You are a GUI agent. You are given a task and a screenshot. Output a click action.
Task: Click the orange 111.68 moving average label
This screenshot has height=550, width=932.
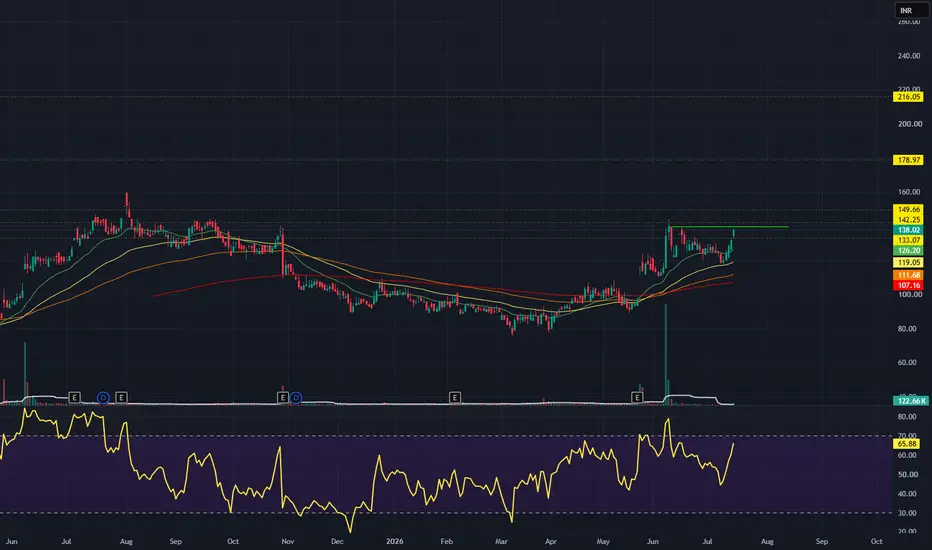(x=908, y=275)
